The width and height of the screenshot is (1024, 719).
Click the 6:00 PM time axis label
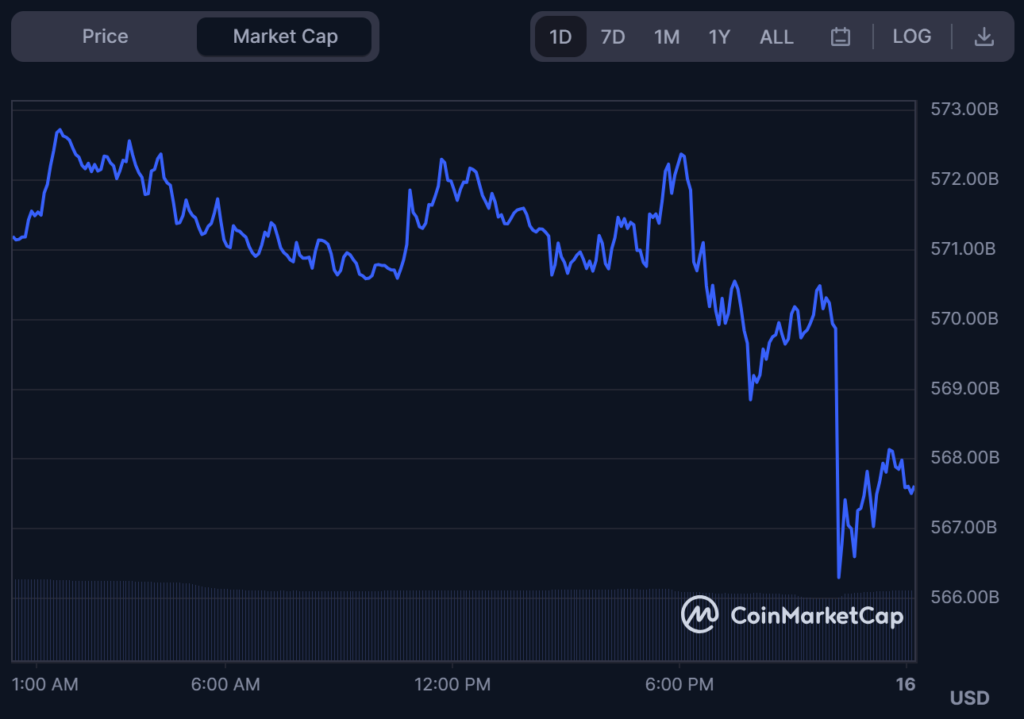coord(680,685)
